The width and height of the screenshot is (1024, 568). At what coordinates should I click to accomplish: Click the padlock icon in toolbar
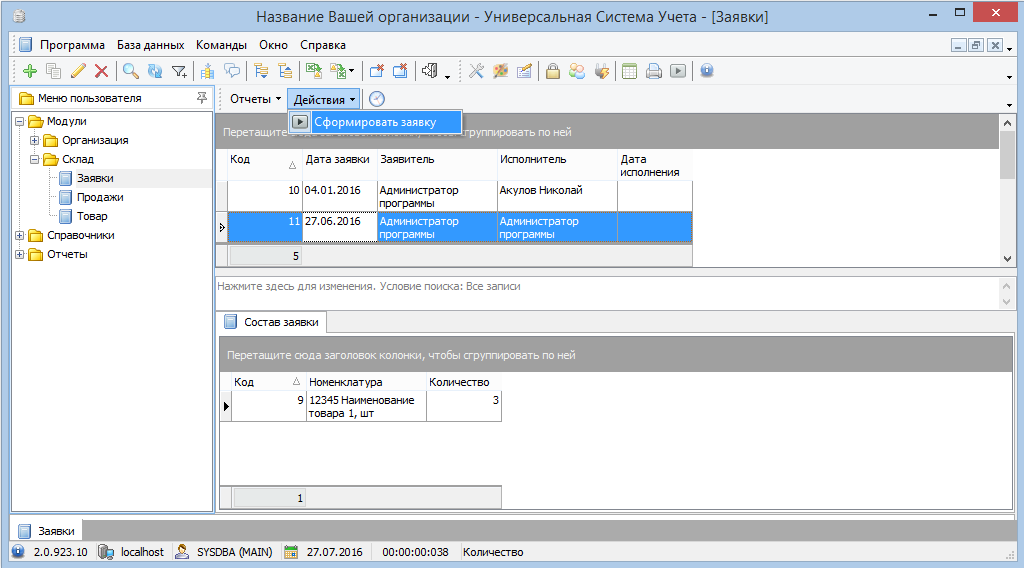(x=552, y=71)
